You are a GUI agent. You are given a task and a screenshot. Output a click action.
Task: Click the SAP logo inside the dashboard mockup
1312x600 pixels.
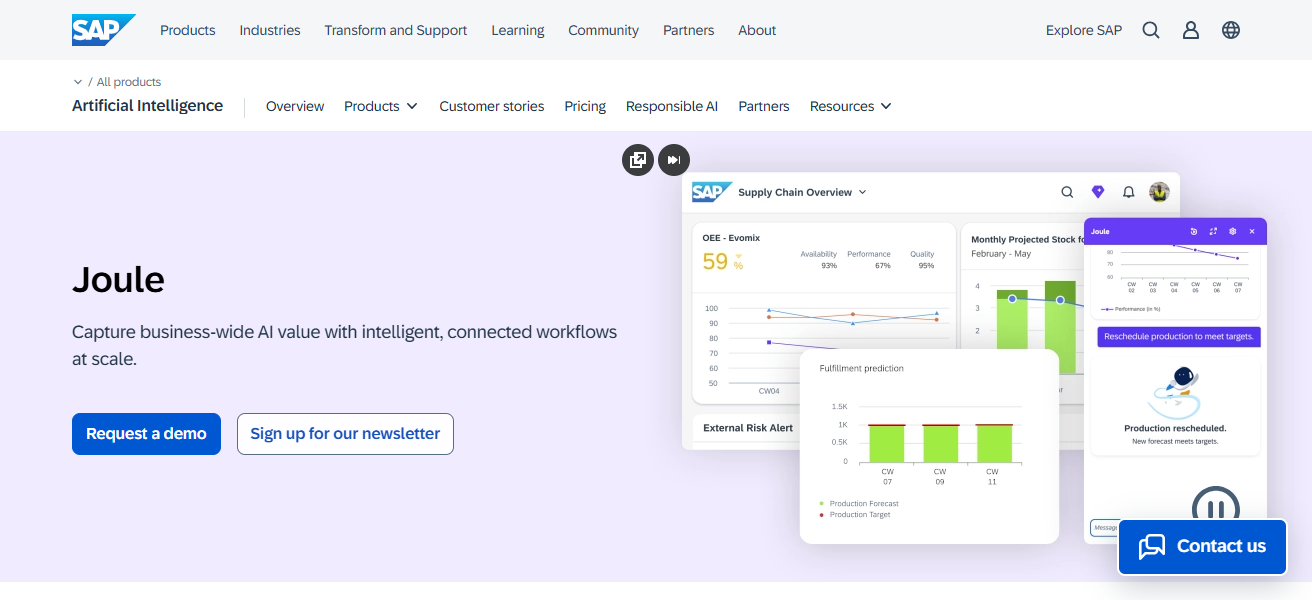pos(712,192)
